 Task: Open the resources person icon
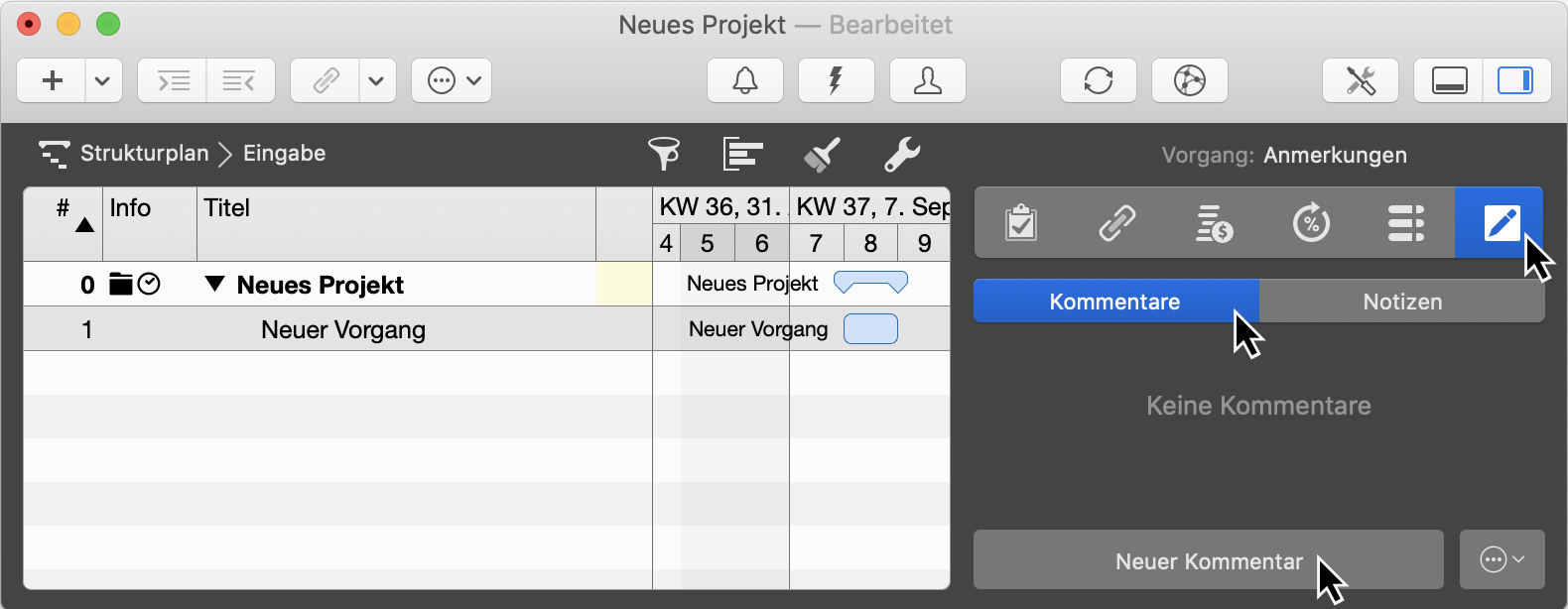(927, 80)
